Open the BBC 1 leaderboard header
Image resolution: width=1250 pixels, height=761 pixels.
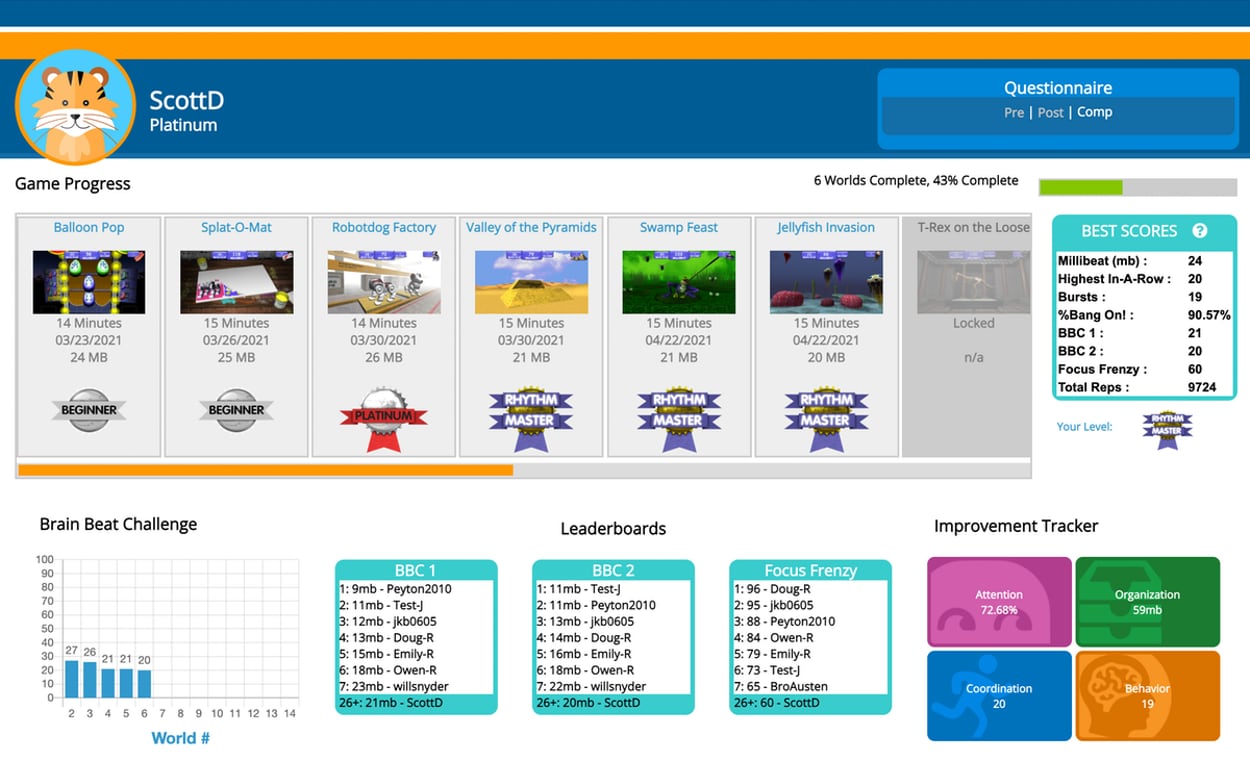(x=414, y=569)
